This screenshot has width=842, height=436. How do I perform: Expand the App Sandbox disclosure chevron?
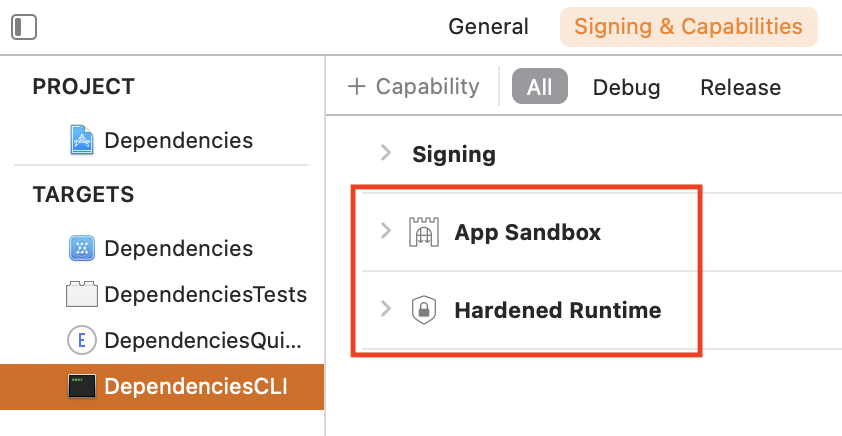pos(385,232)
